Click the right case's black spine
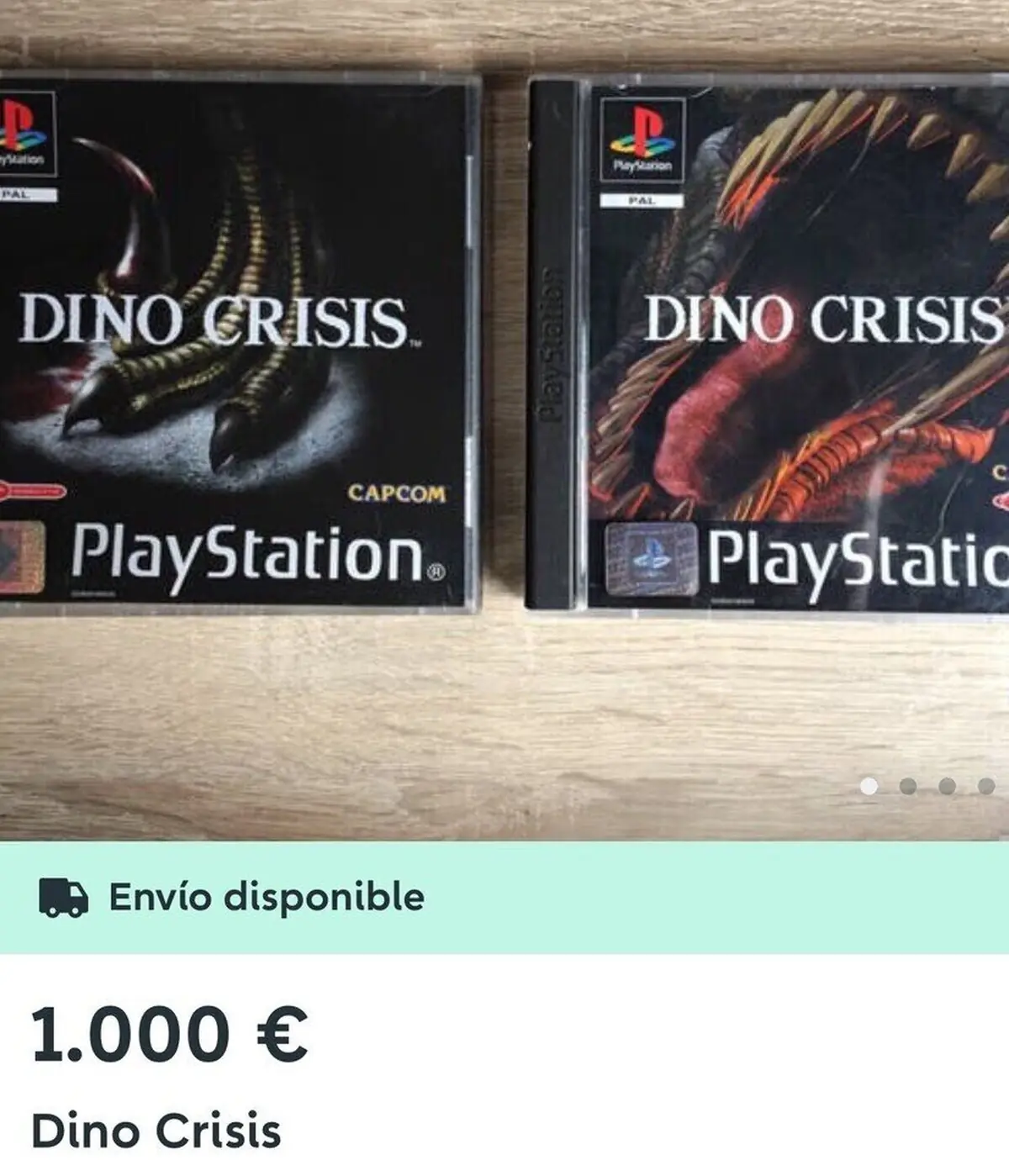Screen dimensions: 1009x1176 (554, 345)
